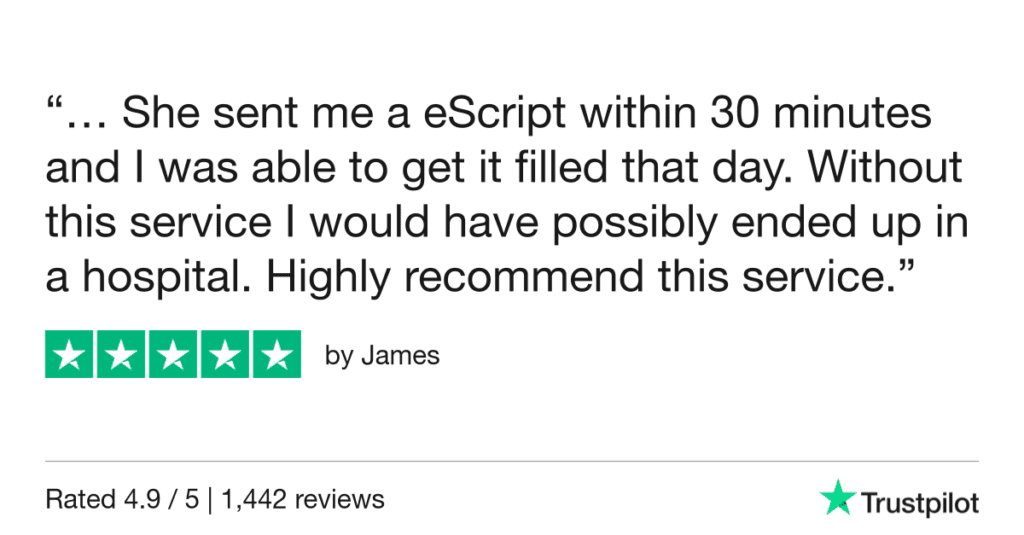Click the fourth green rating star
The image size is (1024, 535).
224,354
